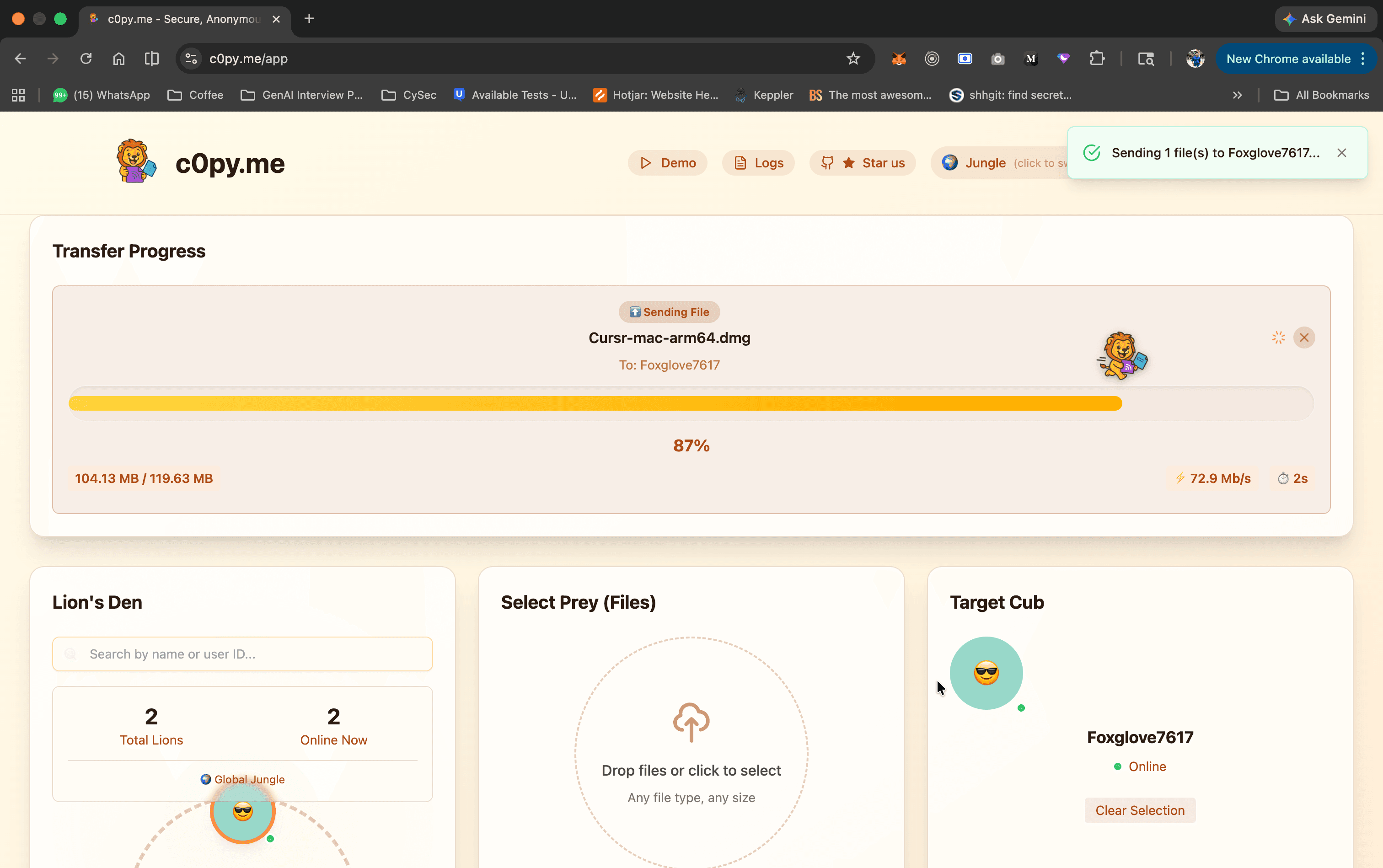Open the Logs panel

(758, 163)
